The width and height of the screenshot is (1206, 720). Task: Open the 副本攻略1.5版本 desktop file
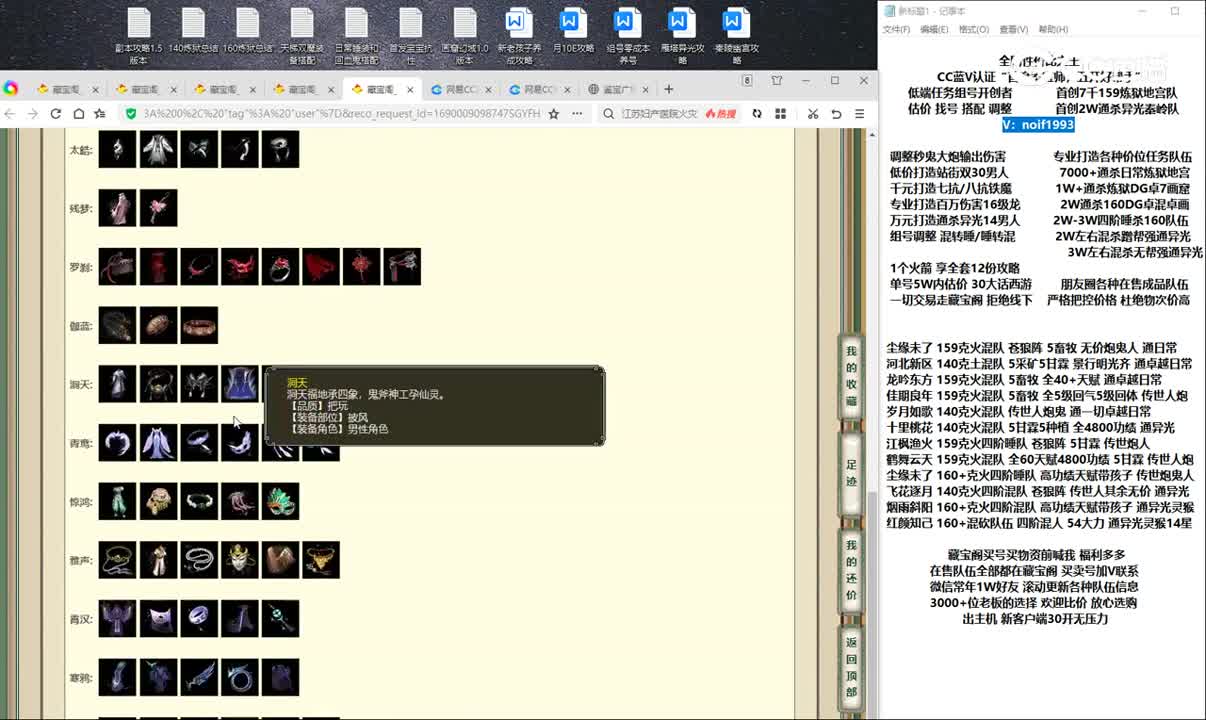[x=138, y=36]
